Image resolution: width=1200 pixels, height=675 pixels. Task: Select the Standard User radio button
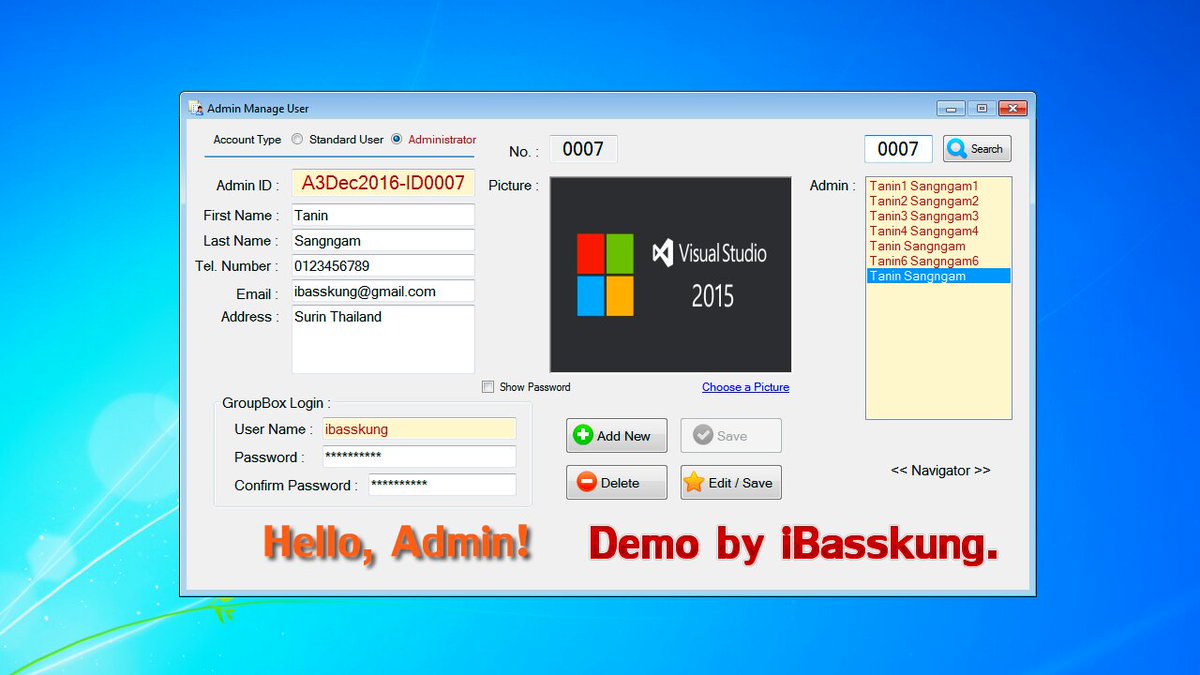297,140
